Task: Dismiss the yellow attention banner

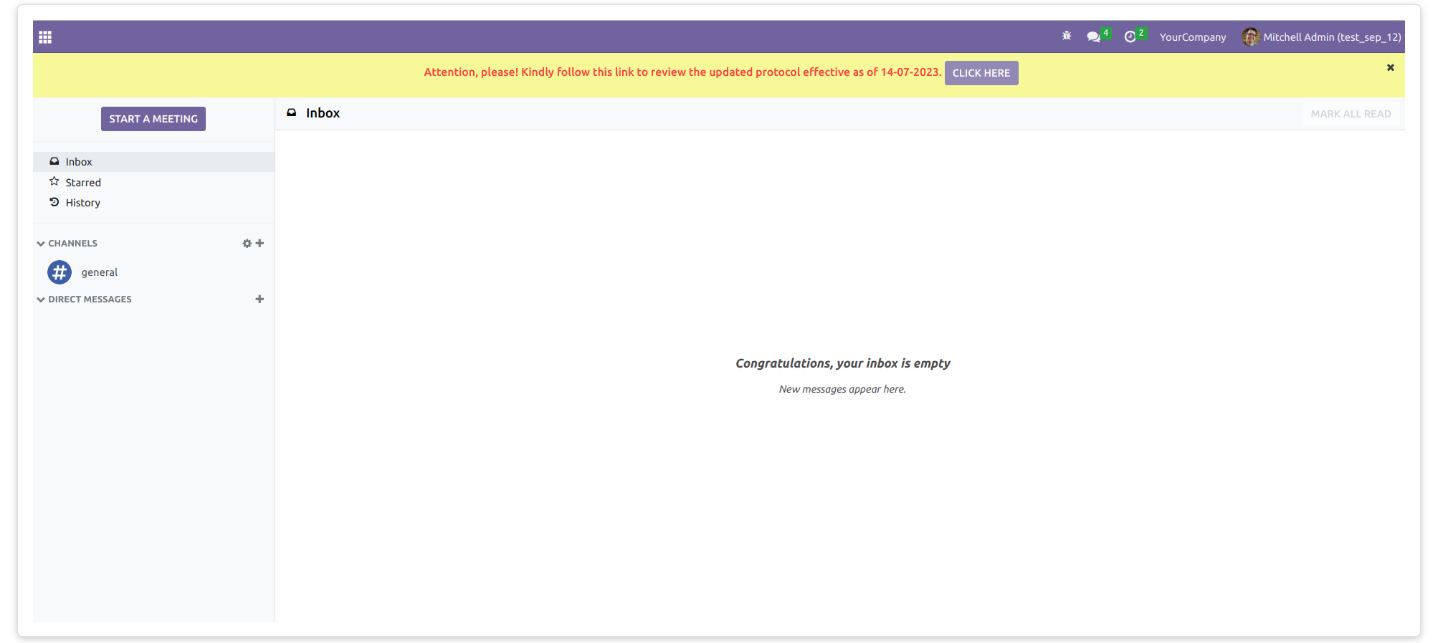Action: tap(1390, 67)
